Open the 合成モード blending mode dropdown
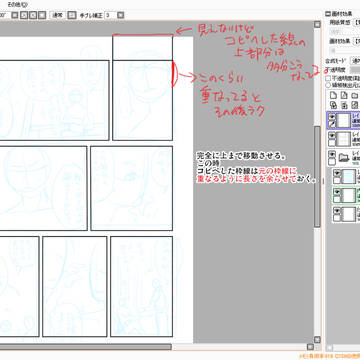Viewport: 360px width, 360px height. [x=355, y=61]
